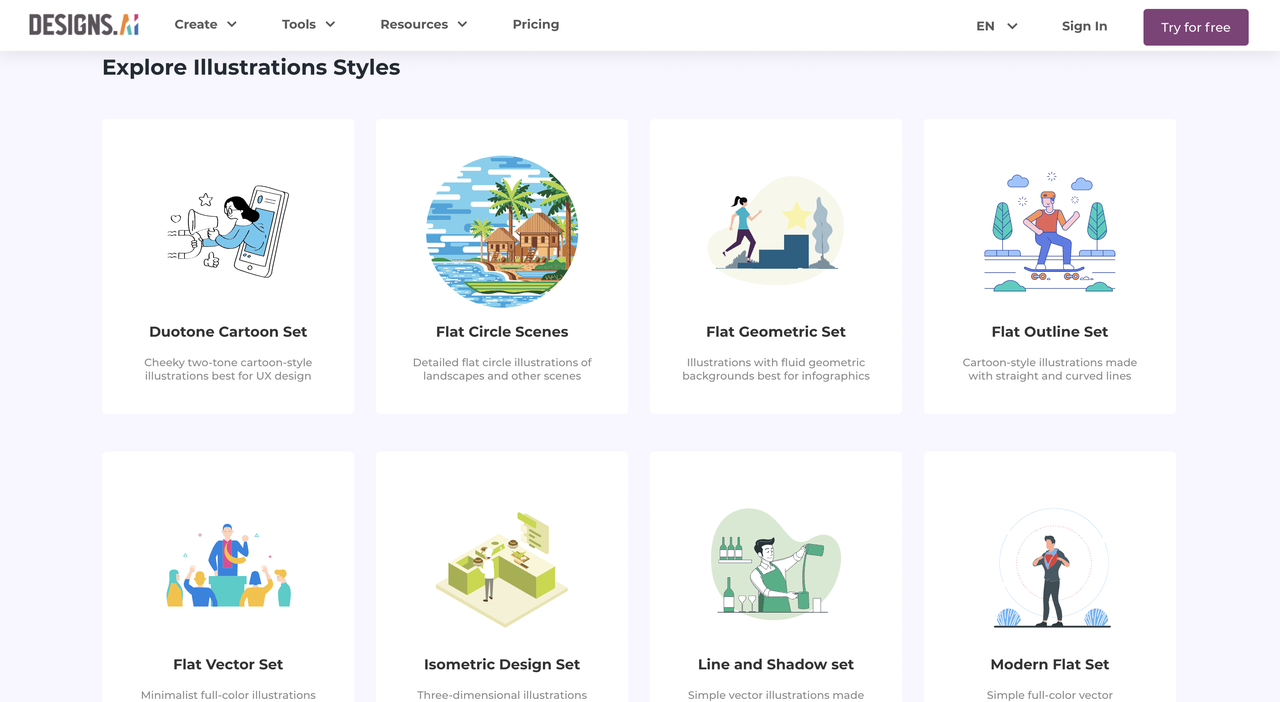This screenshot has height=702, width=1280.
Task: Click the Modern Flat Set title
Action: [1050, 665]
